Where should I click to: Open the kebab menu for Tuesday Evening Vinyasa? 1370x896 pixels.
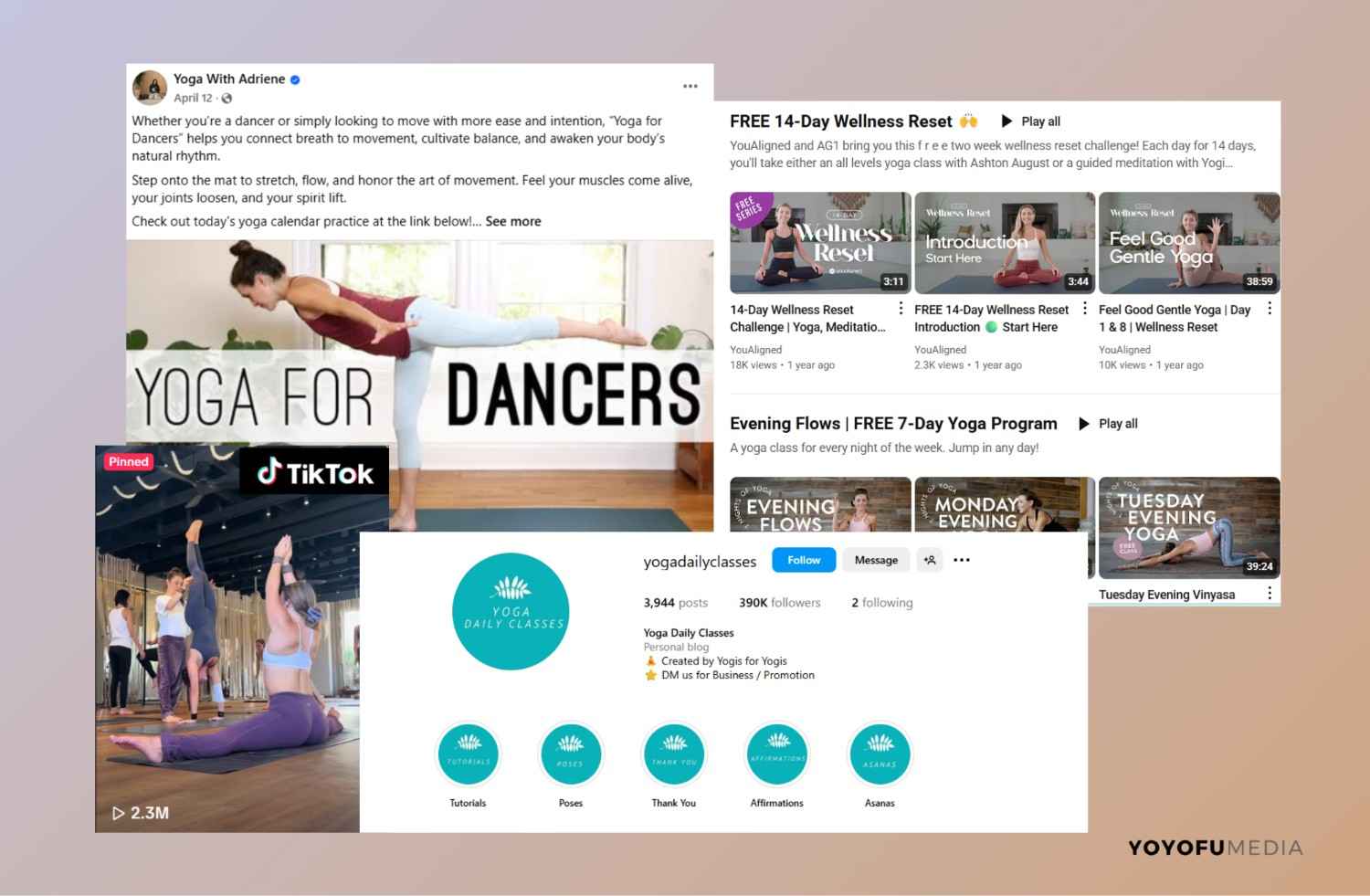click(x=1270, y=593)
